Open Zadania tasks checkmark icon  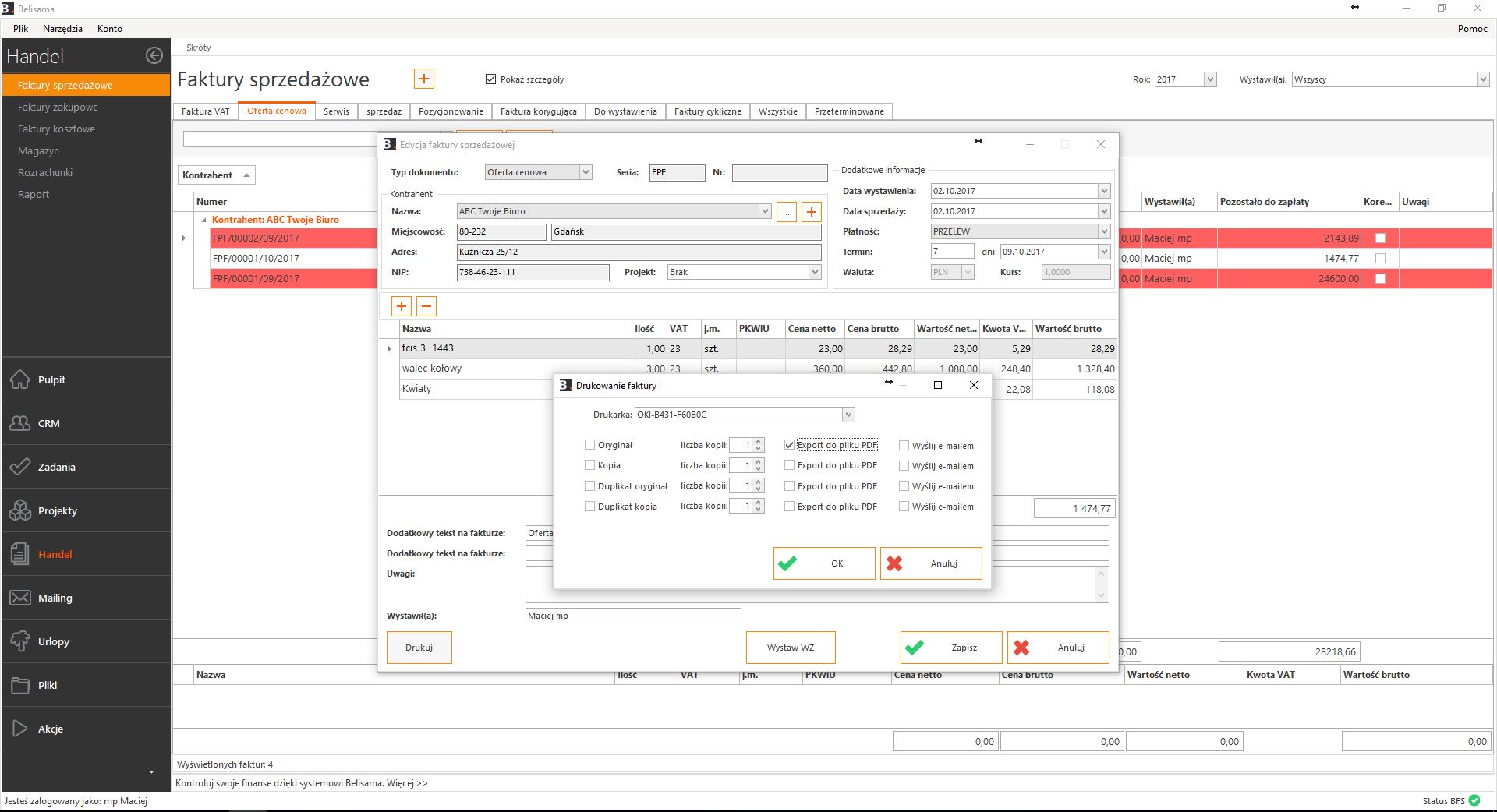20,467
